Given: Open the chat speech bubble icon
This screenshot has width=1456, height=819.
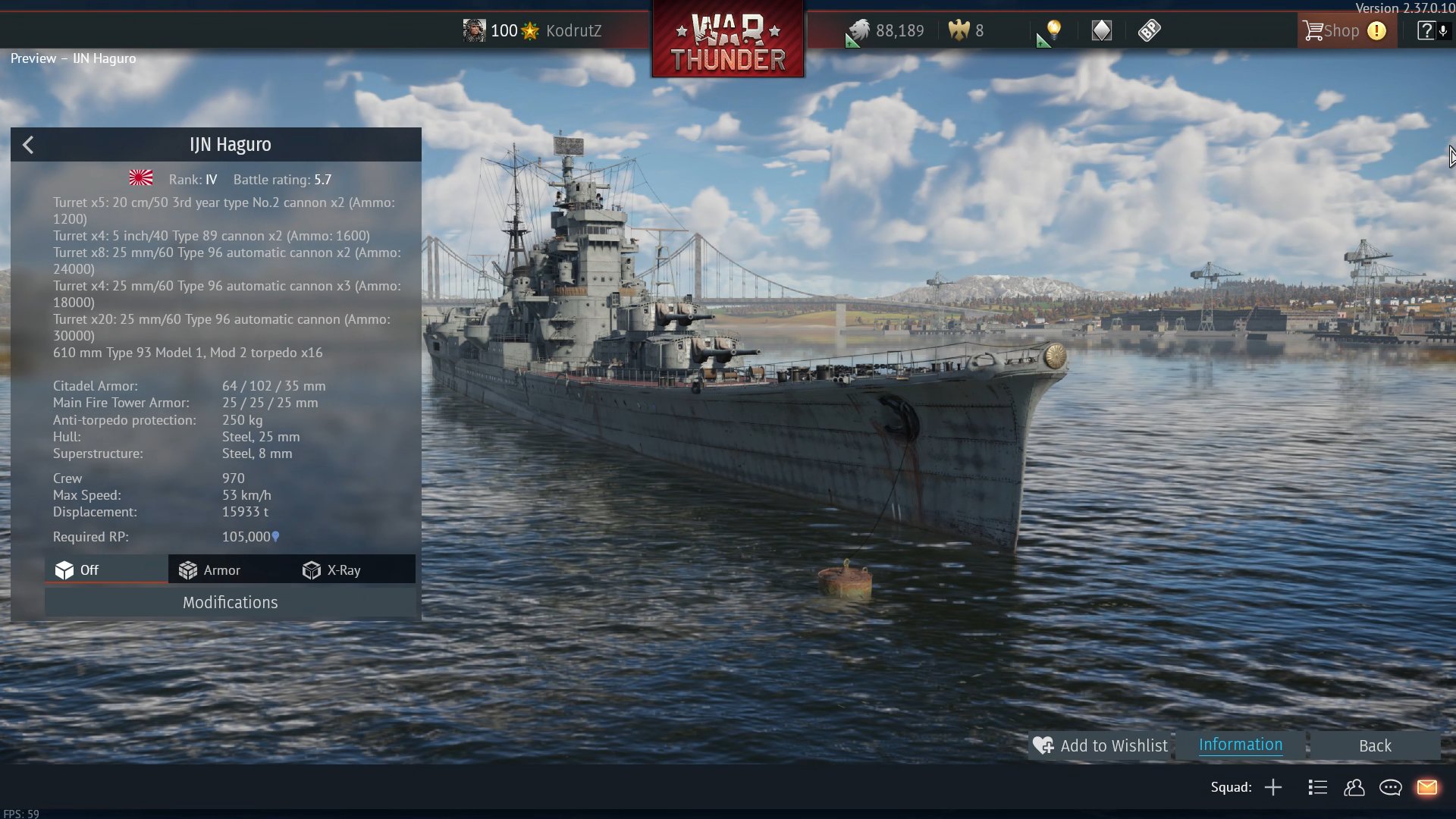Looking at the screenshot, I should coord(1391,787).
